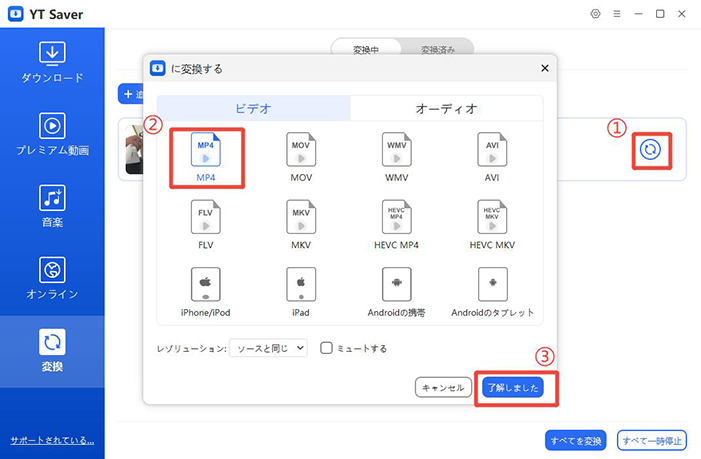Switch to the オーディオ tab

click(x=447, y=109)
